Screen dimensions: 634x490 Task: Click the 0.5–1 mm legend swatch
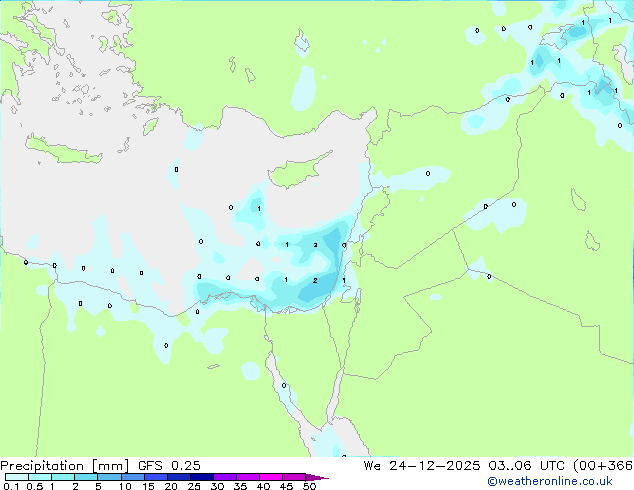coord(40,477)
